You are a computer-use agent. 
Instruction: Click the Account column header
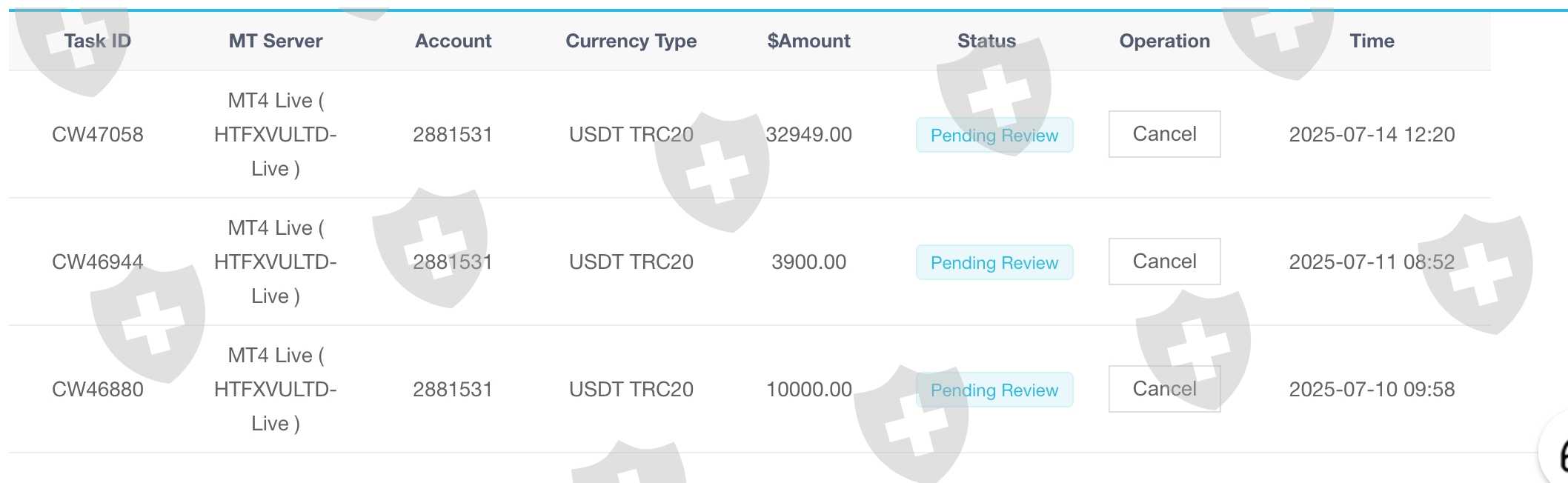[453, 41]
